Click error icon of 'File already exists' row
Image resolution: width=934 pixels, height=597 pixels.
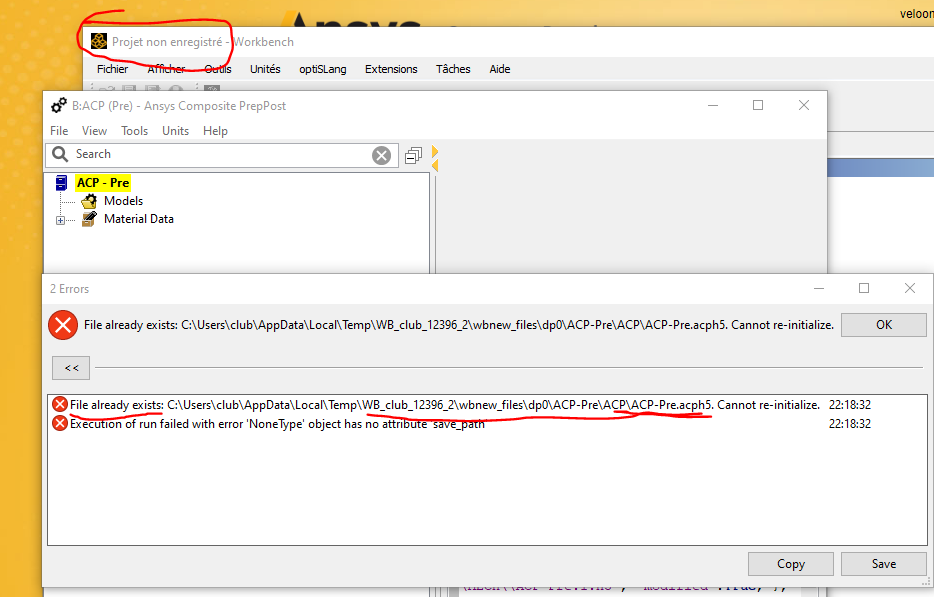pos(60,405)
